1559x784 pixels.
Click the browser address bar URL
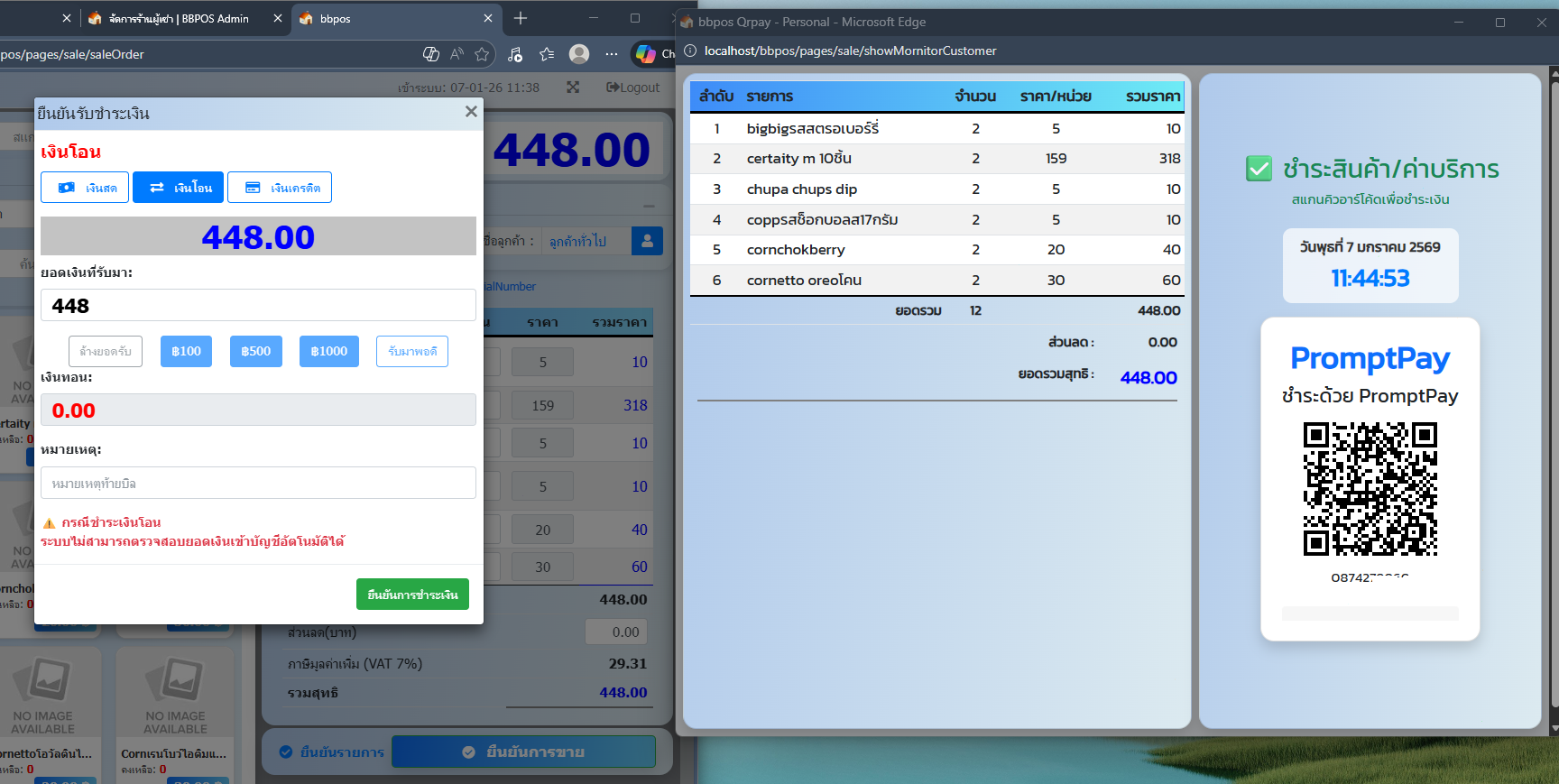point(72,54)
